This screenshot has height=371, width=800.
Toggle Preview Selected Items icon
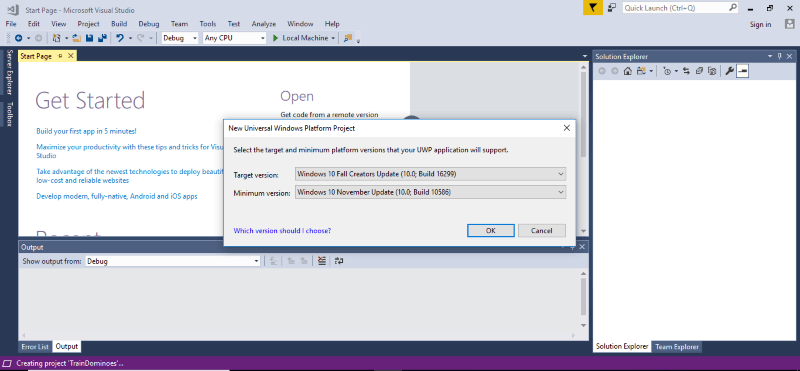[x=742, y=71]
